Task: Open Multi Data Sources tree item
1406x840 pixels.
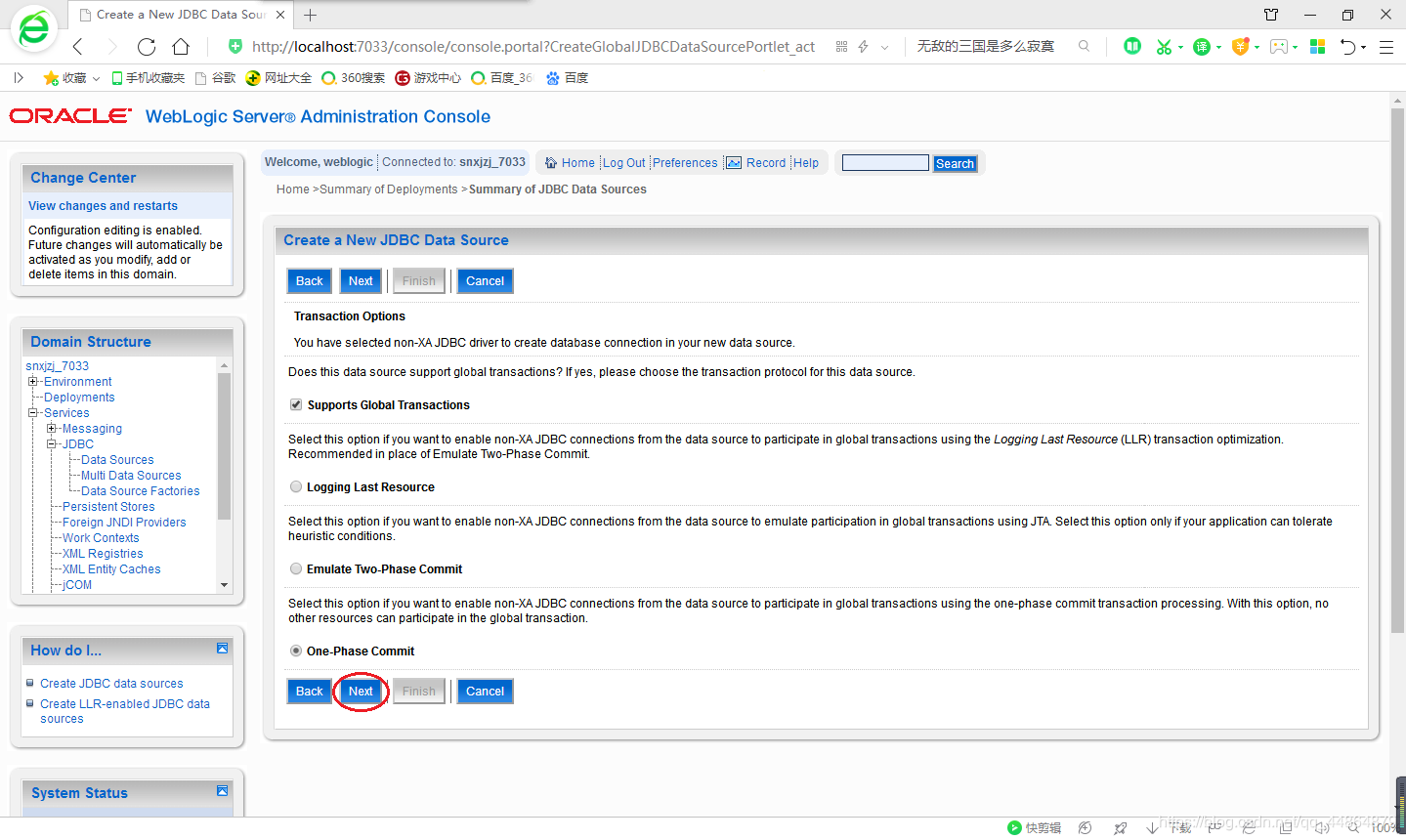Action: tap(131, 476)
